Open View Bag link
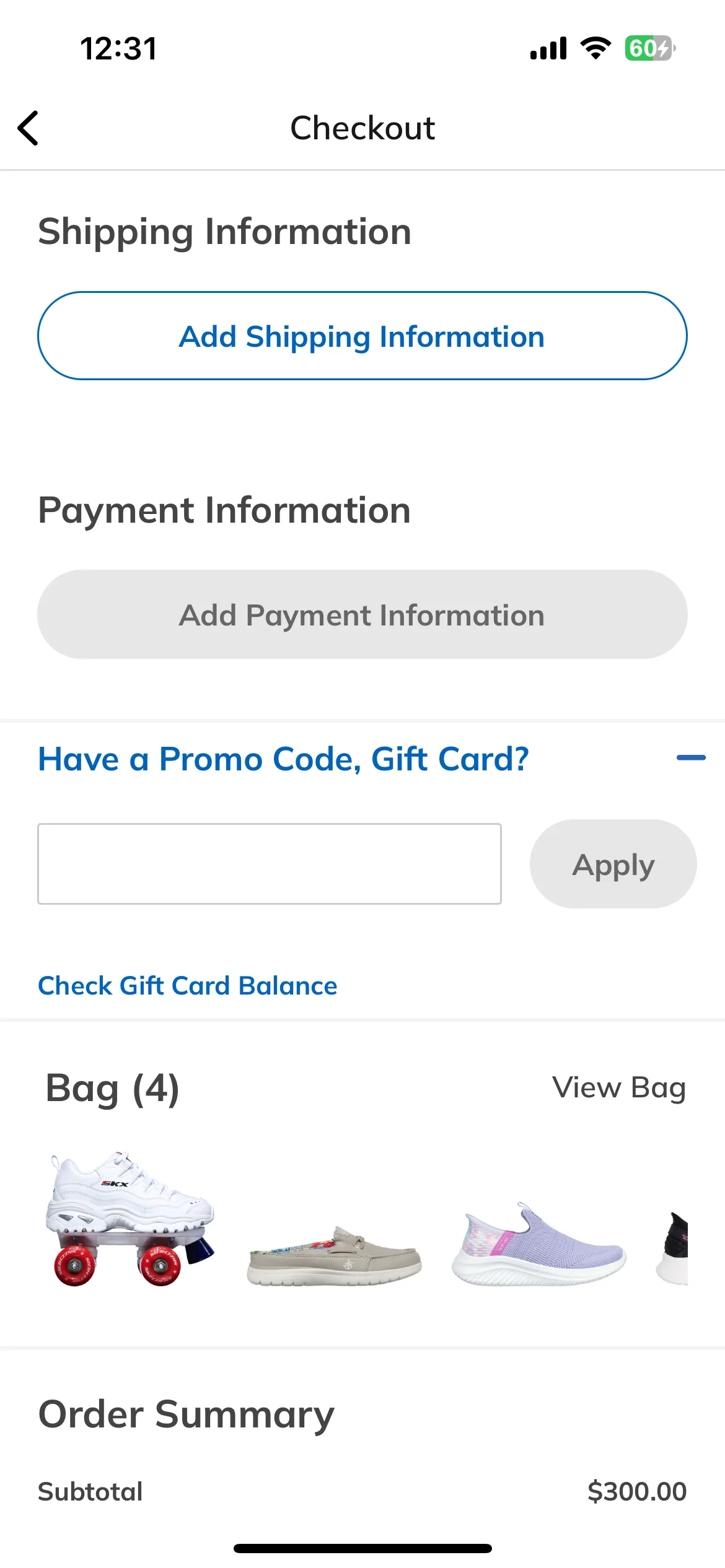The height and width of the screenshot is (1568, 725). pyautogui.click(x=619, y=1088)
